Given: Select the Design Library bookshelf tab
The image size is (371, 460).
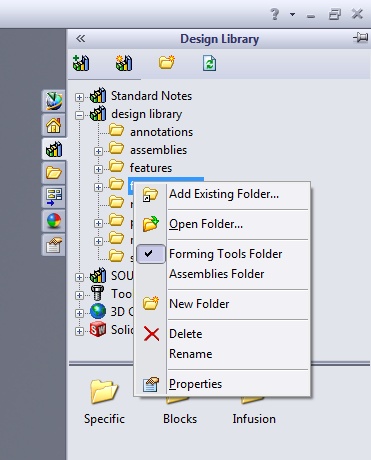Looking at the screenshot, I should (54, 149).
